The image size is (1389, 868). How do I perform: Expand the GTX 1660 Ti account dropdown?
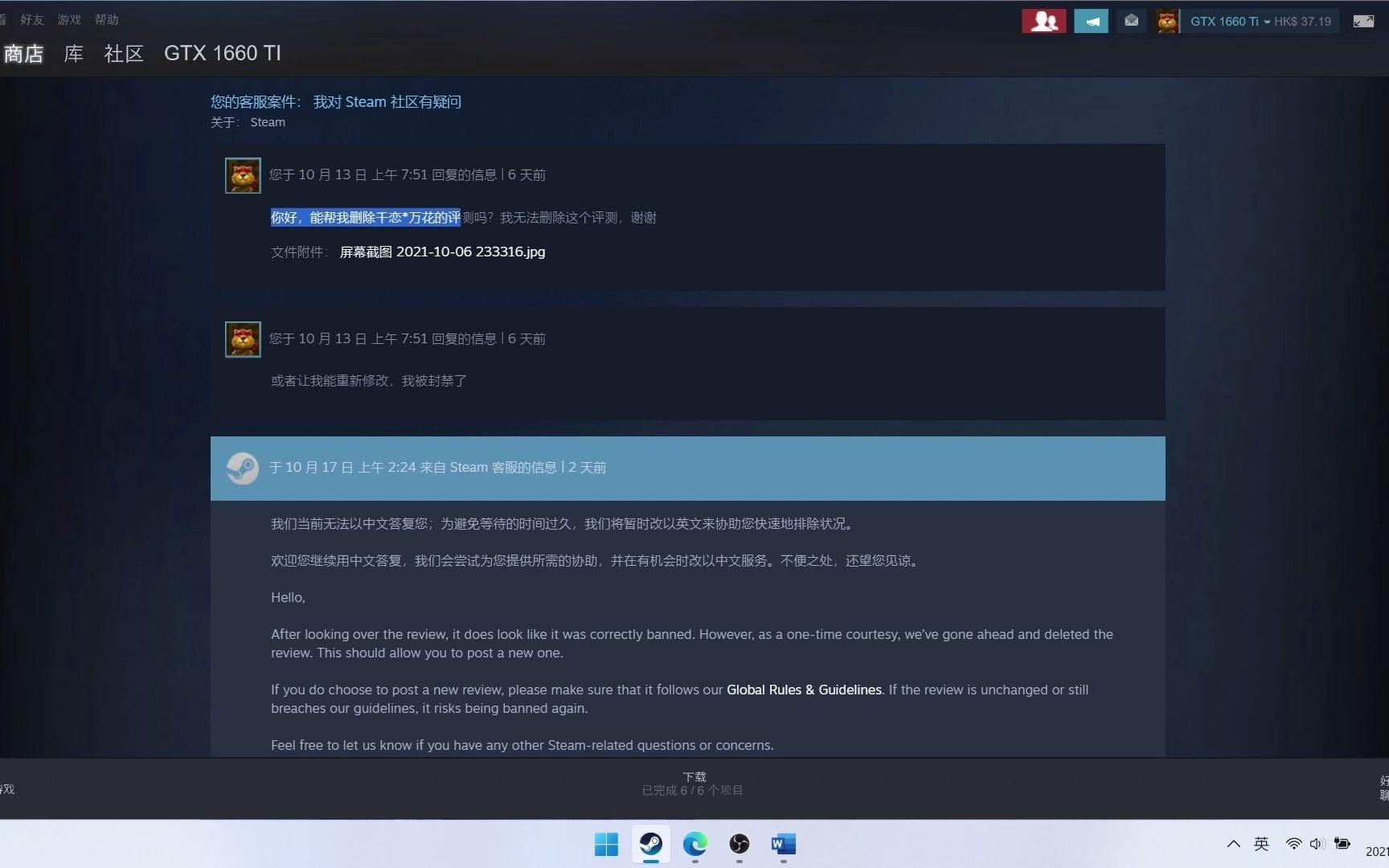1230,22
